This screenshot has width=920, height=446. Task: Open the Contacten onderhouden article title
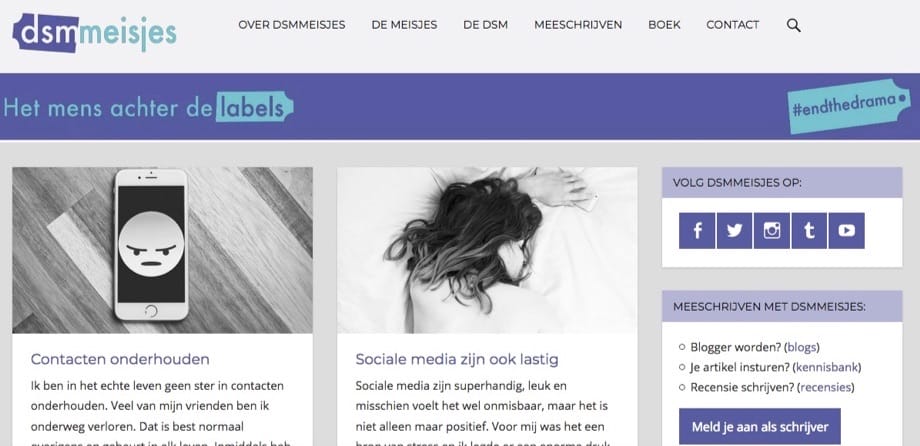(x=120, y=359)
